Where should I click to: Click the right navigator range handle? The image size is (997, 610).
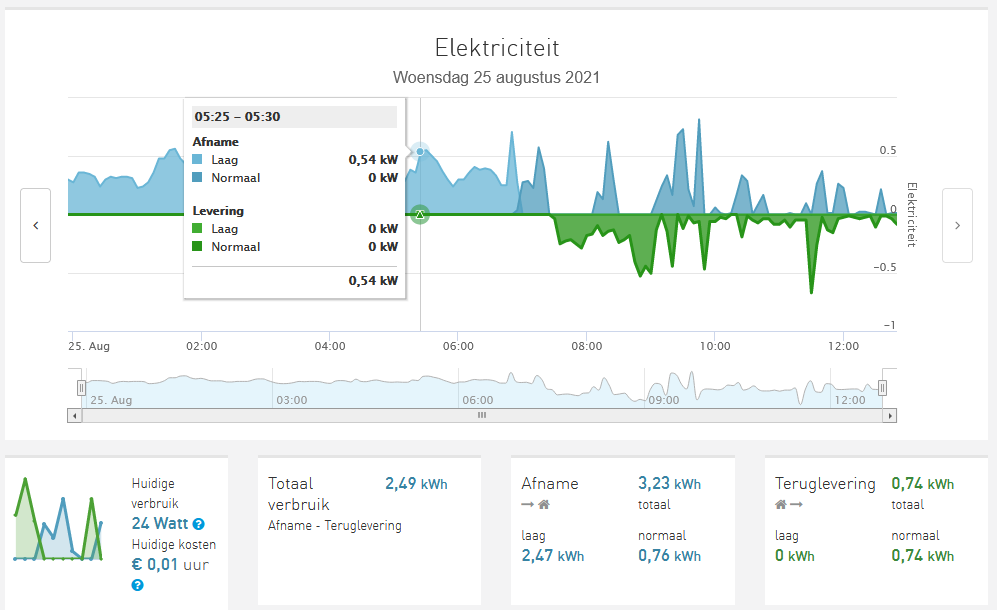point(882,388)
